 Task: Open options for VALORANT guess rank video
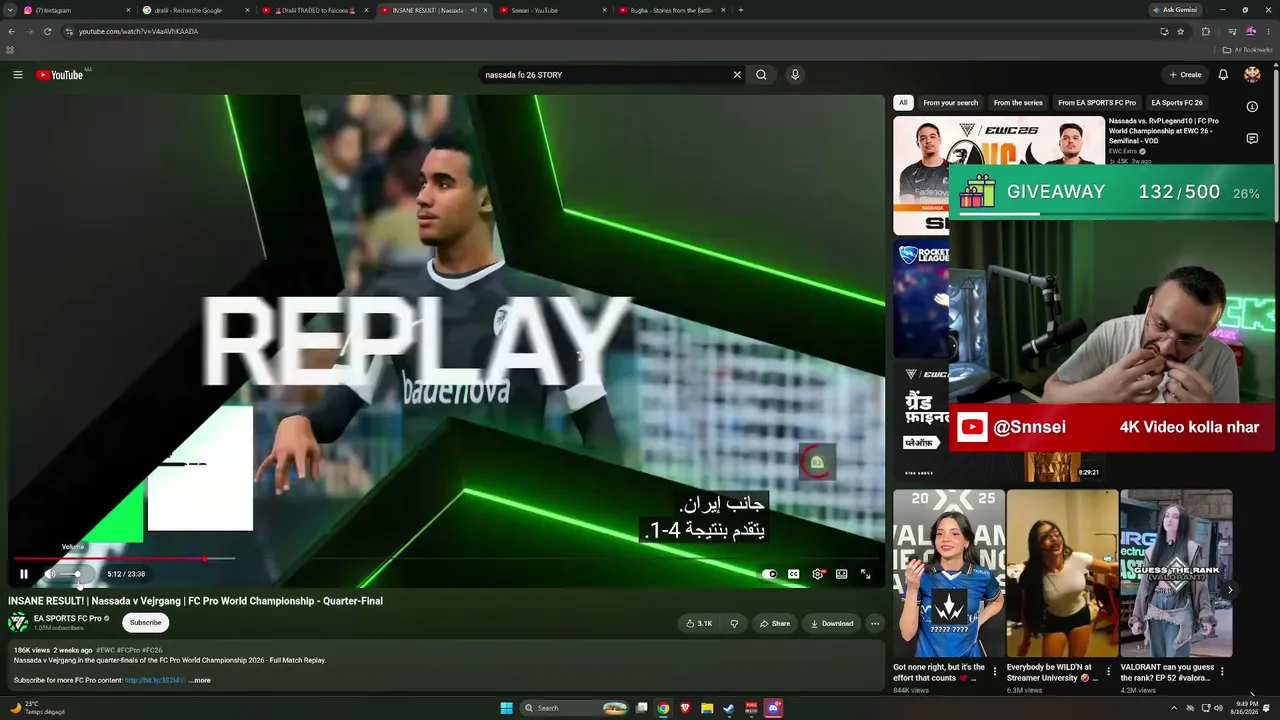(x=1222, y=672)
